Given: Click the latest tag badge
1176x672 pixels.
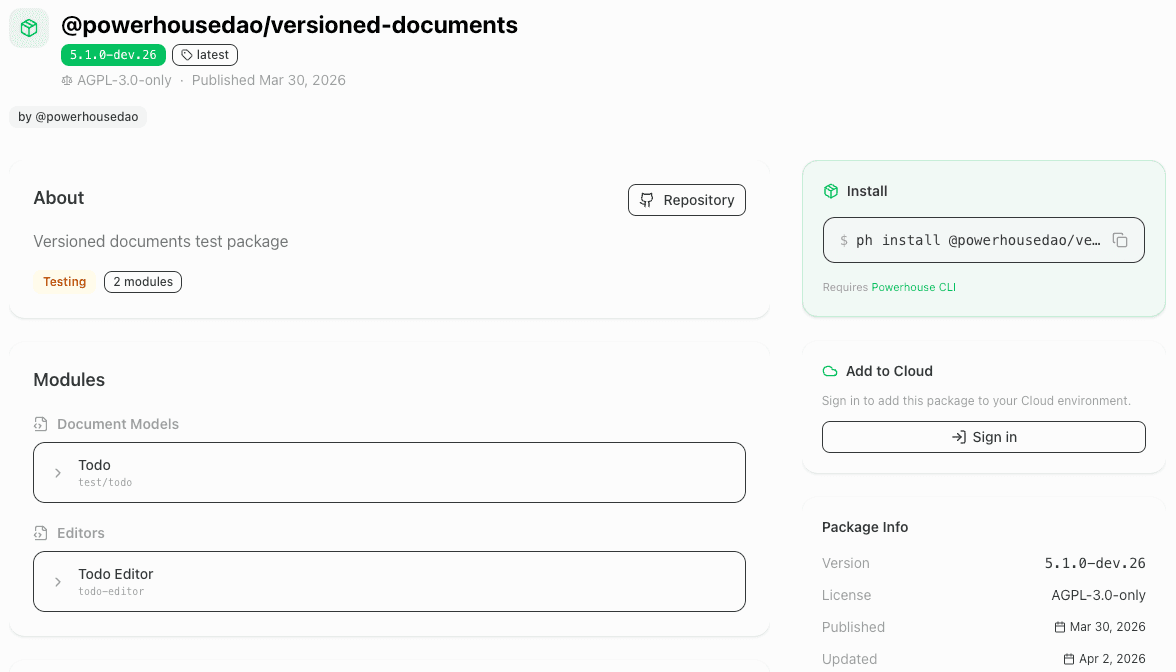Looking at the screenshot, I should click(205, 55).
